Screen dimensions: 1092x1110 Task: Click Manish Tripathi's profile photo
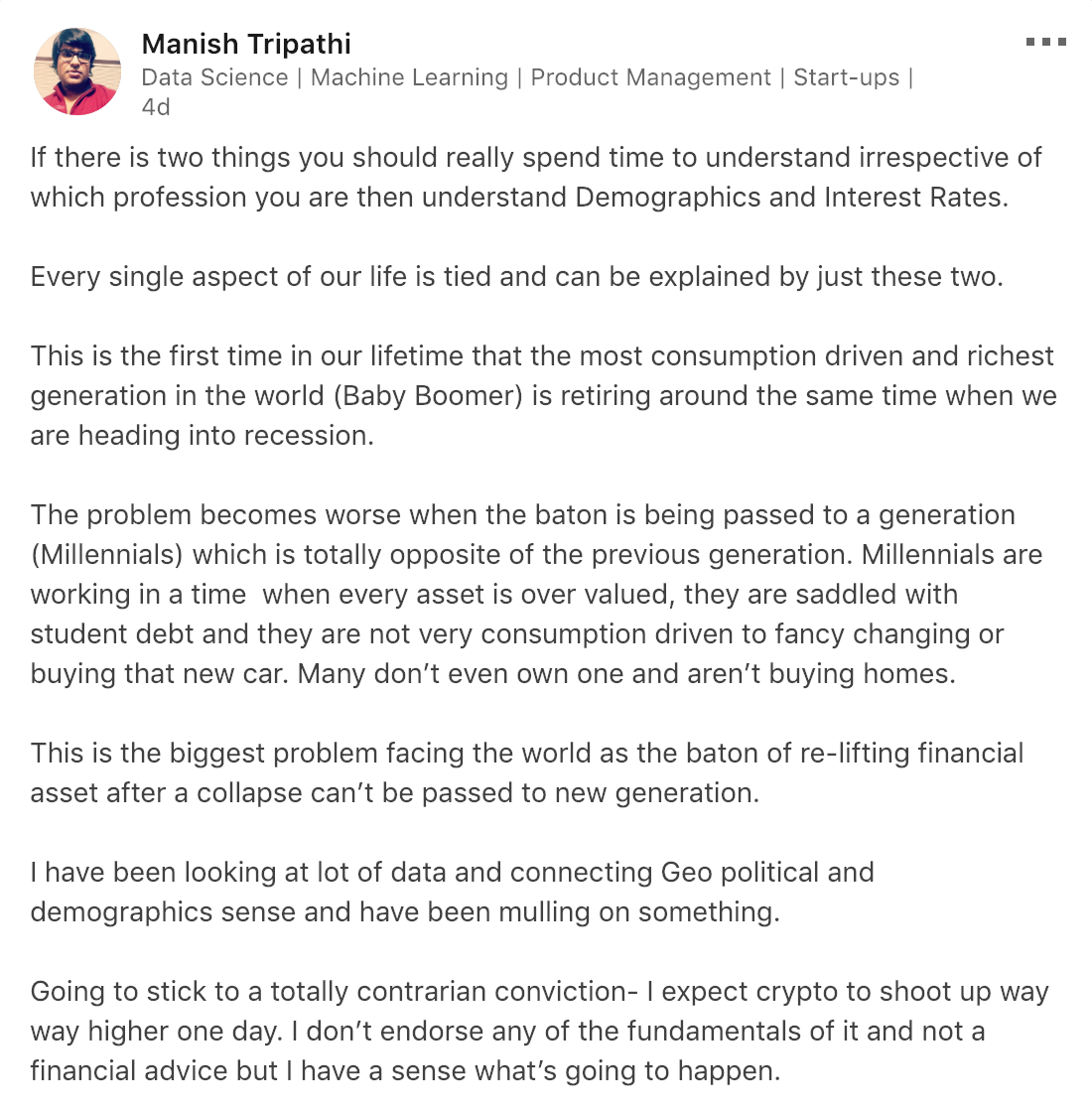77,71
